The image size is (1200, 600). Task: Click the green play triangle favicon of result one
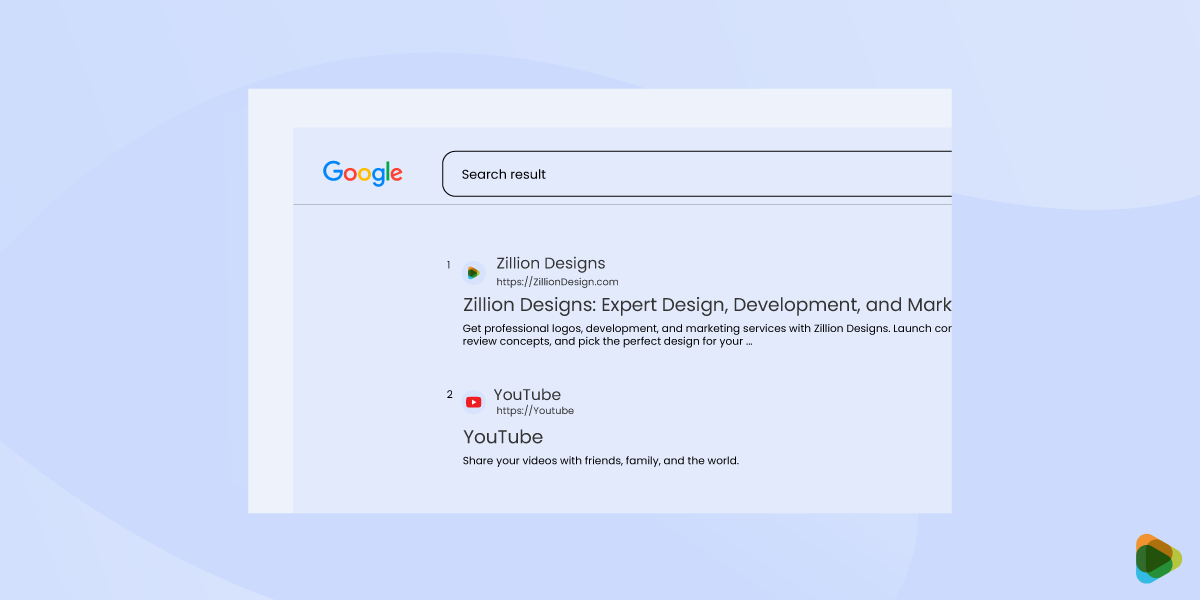[x=474, y=271]
